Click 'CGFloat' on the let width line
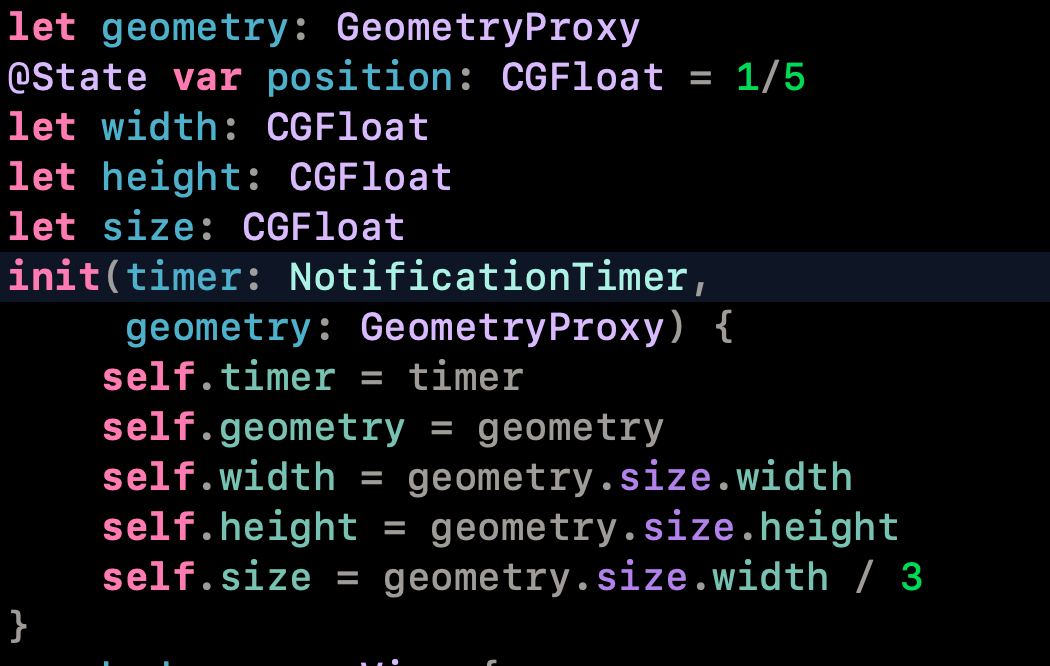 [348, 127]
